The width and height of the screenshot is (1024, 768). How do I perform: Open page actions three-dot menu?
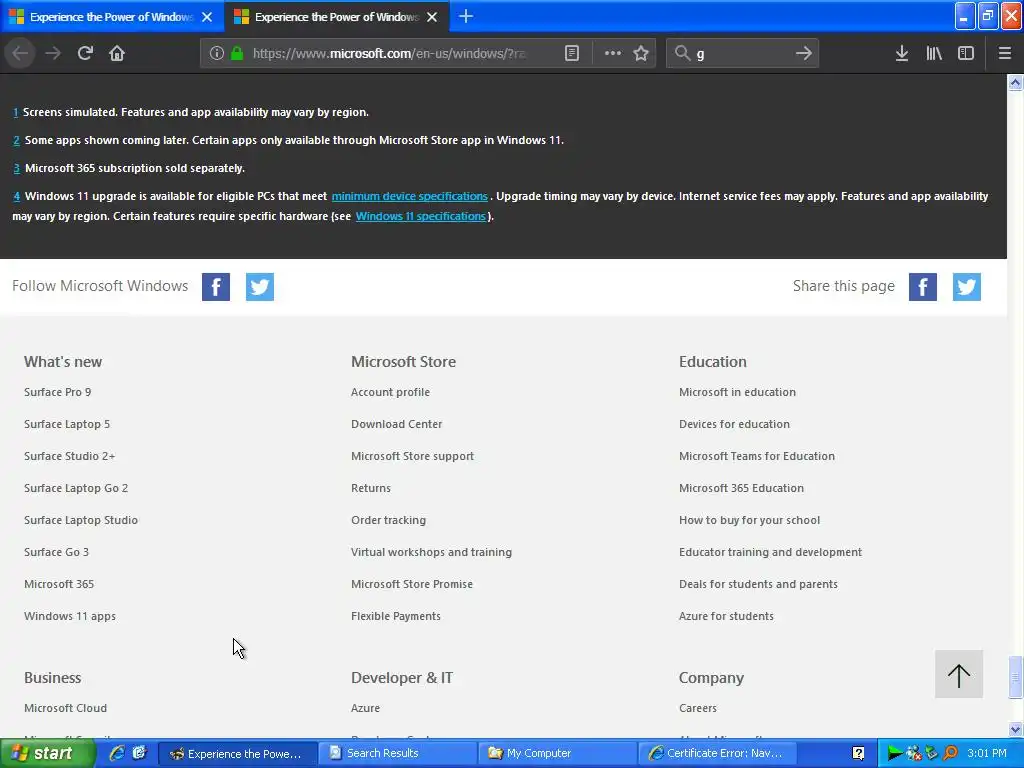tap(613, 53)
